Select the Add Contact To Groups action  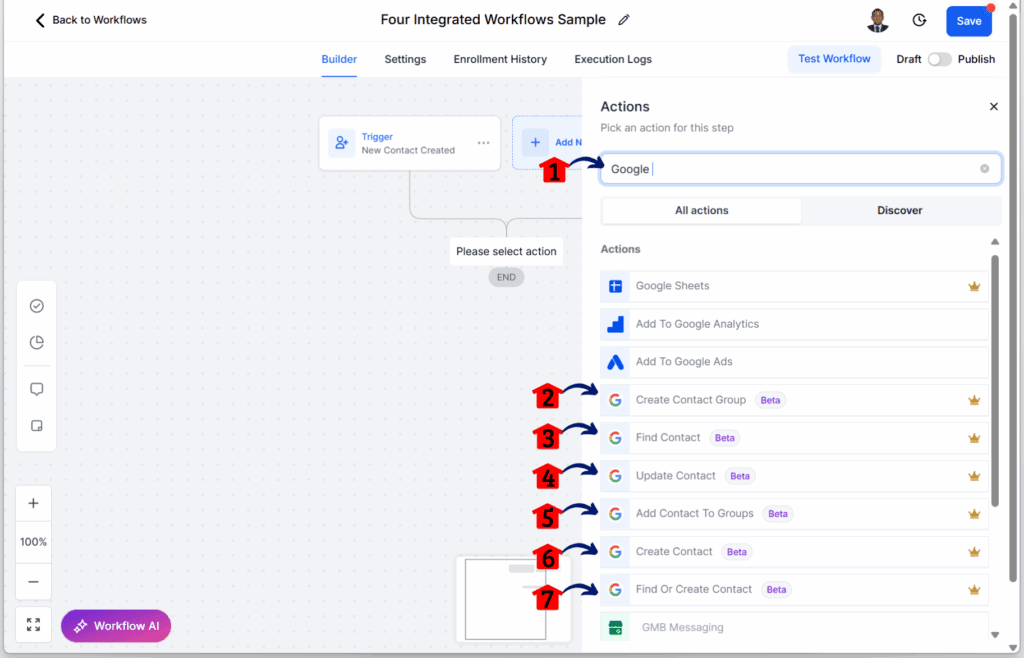[793, 514]
